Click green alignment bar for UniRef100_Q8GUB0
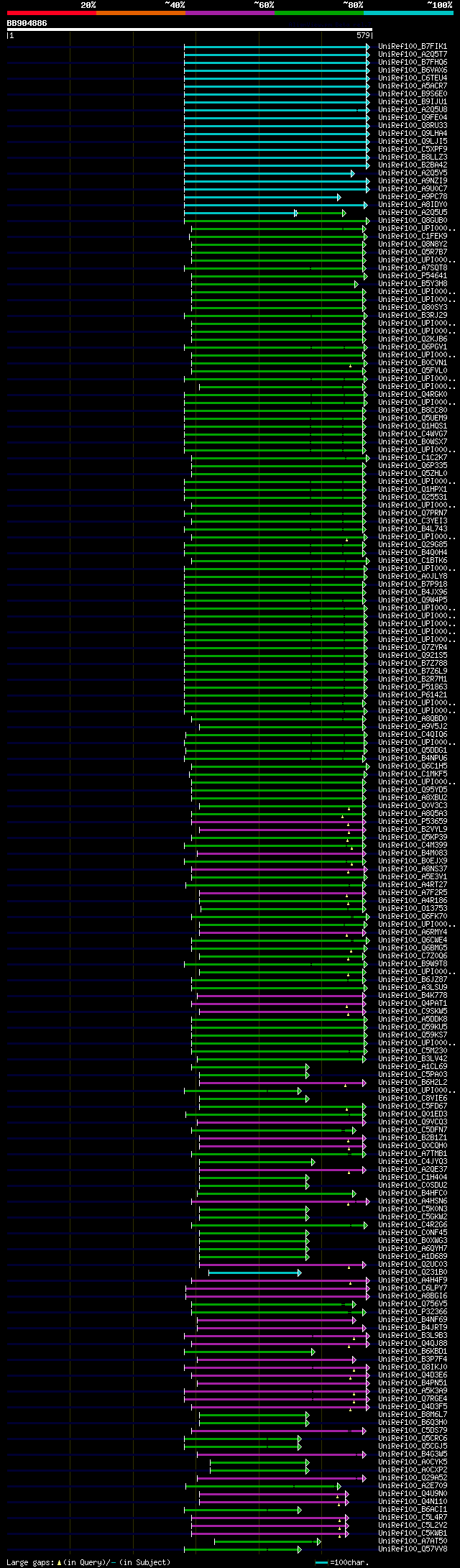 (x=277, y=221)
